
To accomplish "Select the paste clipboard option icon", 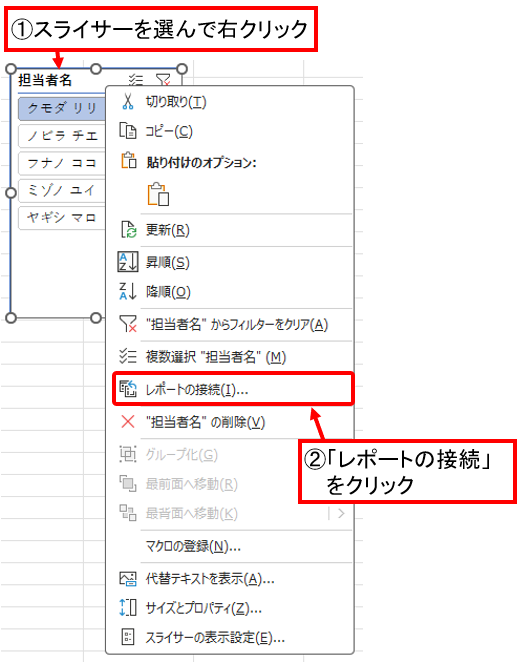I will point(158,194).
